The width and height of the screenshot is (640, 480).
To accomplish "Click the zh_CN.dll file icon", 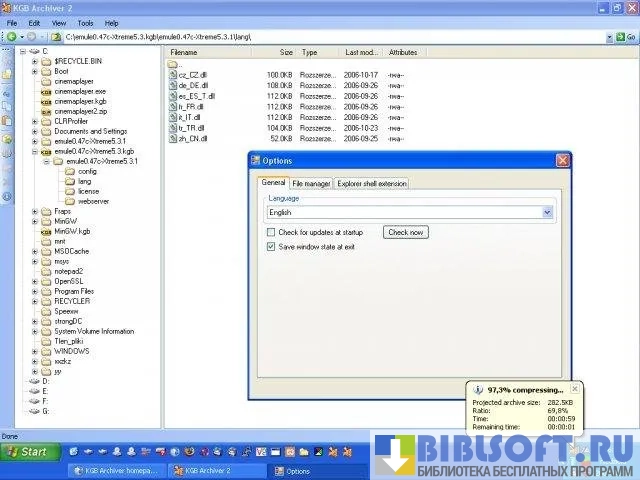I will 172,139.
